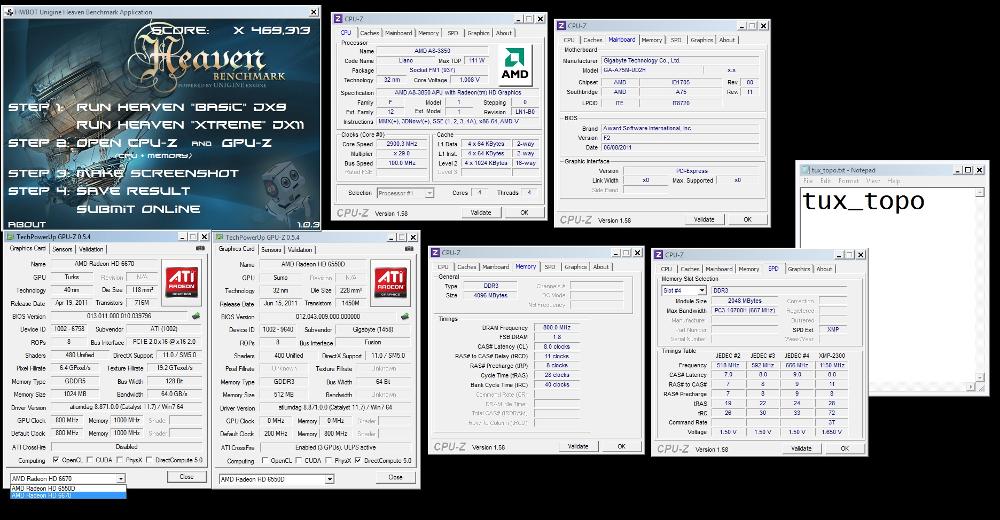Choose the highlighted AMD Radeon HD 6670 list entry
Screen dimensions: 1000x520
(68, 495)
